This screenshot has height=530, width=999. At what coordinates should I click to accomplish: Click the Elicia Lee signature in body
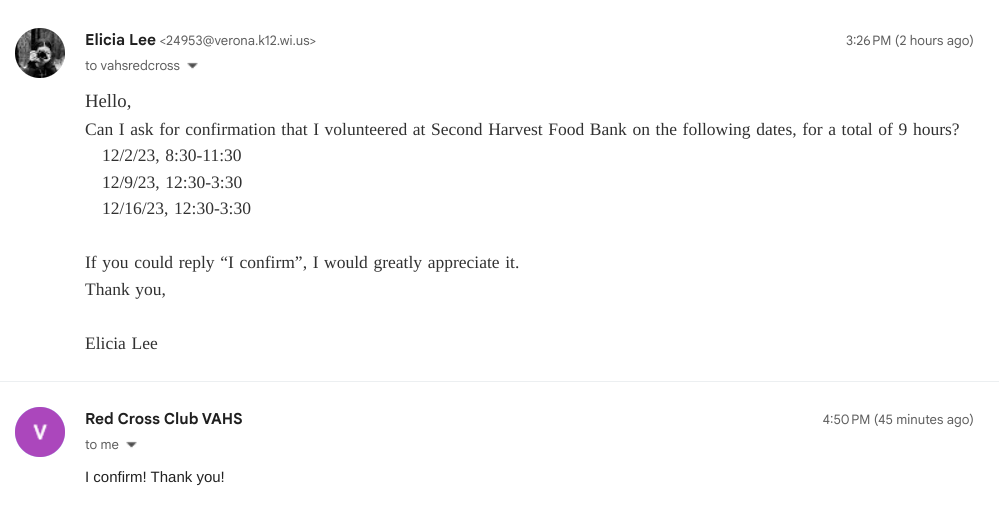[x=121, y=343]
